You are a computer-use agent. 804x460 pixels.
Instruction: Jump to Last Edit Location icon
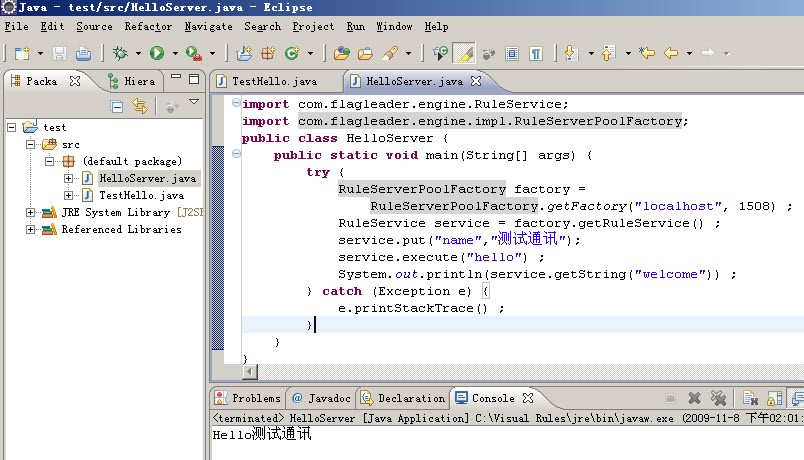tap(647, 53)
